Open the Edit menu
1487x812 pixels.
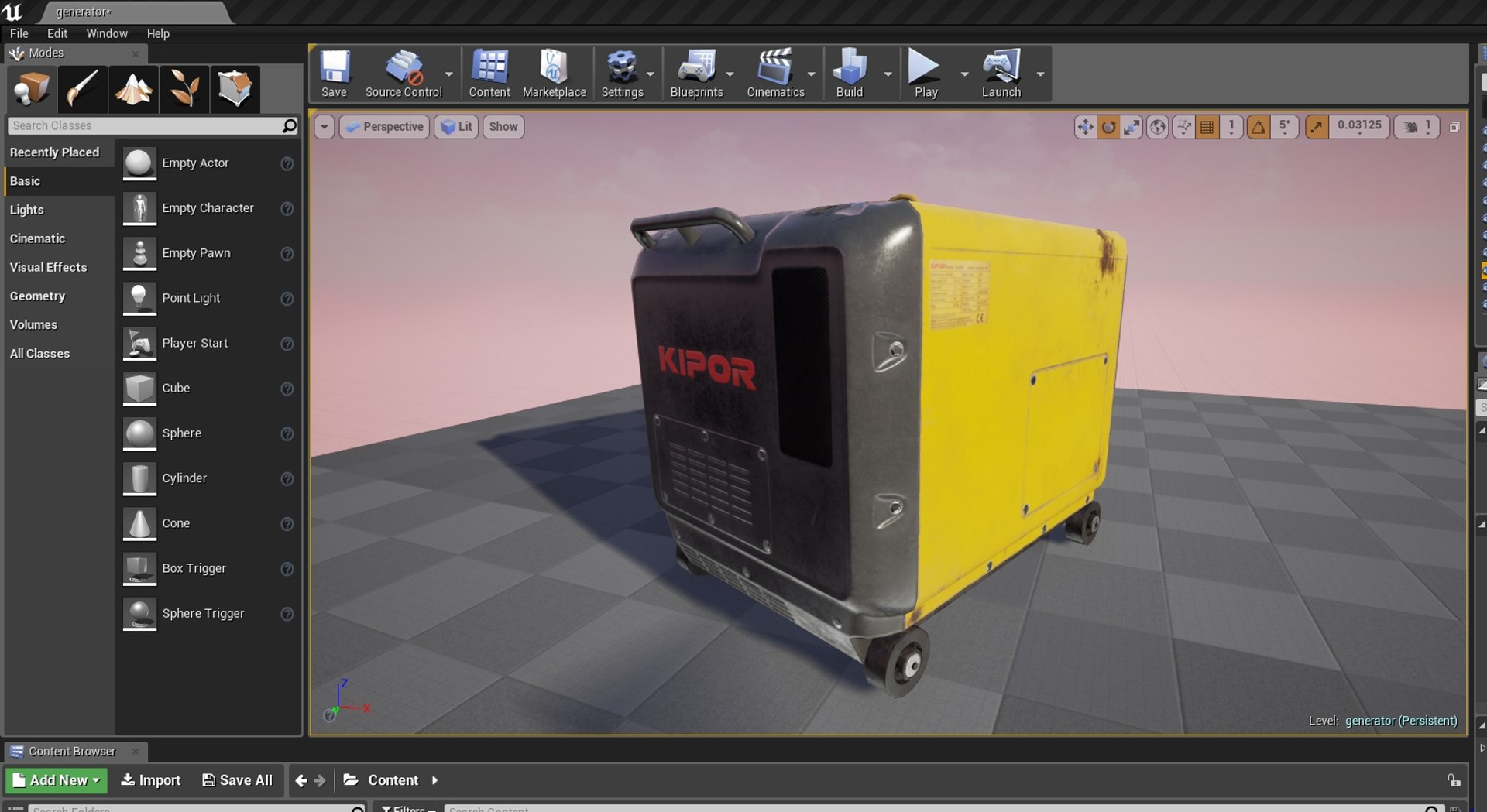[57, 34]
